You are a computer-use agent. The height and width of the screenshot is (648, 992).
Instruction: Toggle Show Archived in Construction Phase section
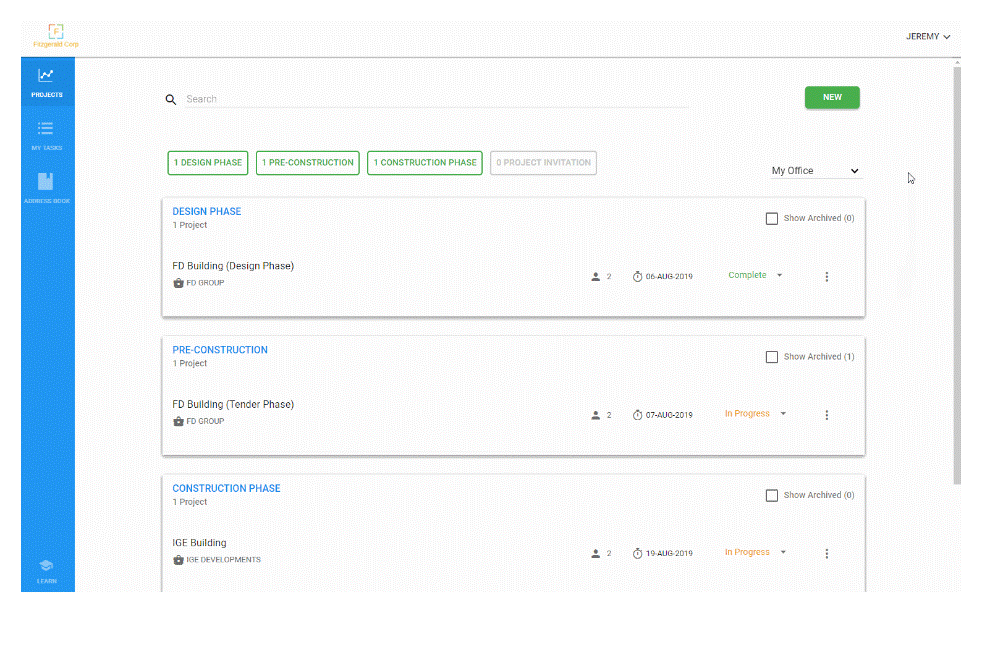point(772,495)
